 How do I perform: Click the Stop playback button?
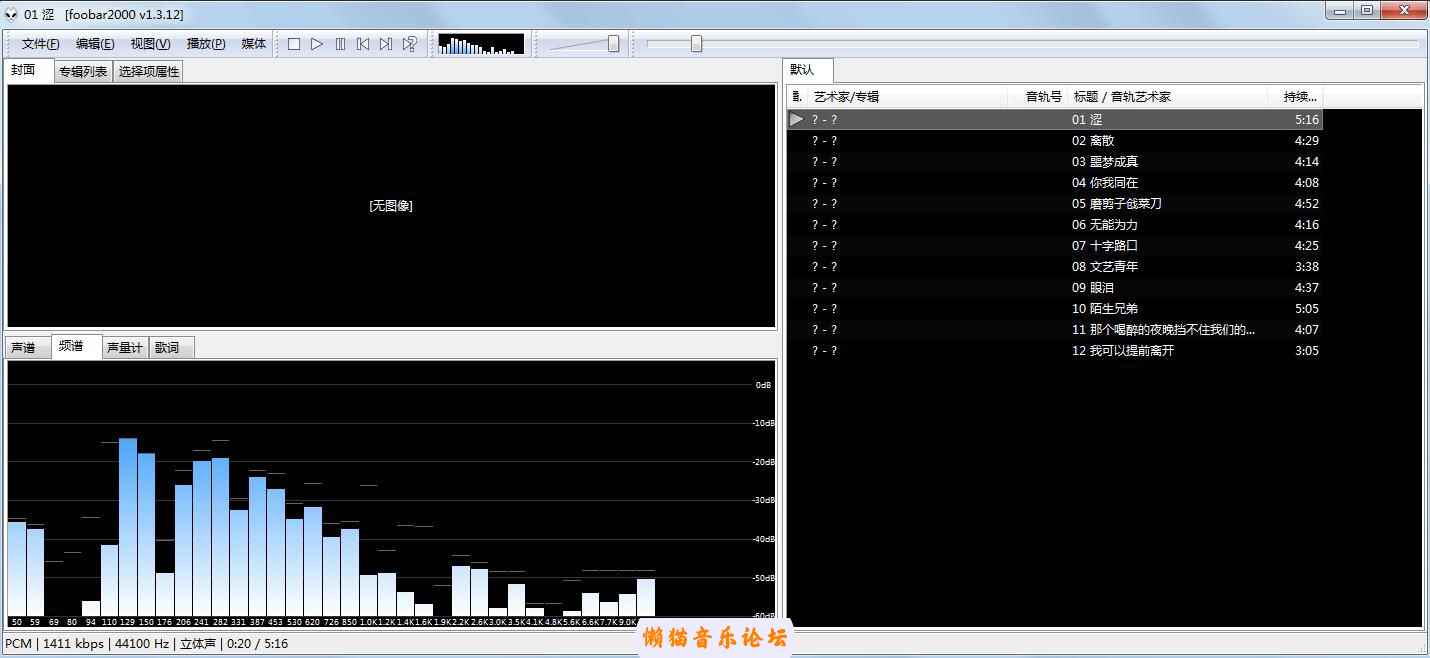294,44
